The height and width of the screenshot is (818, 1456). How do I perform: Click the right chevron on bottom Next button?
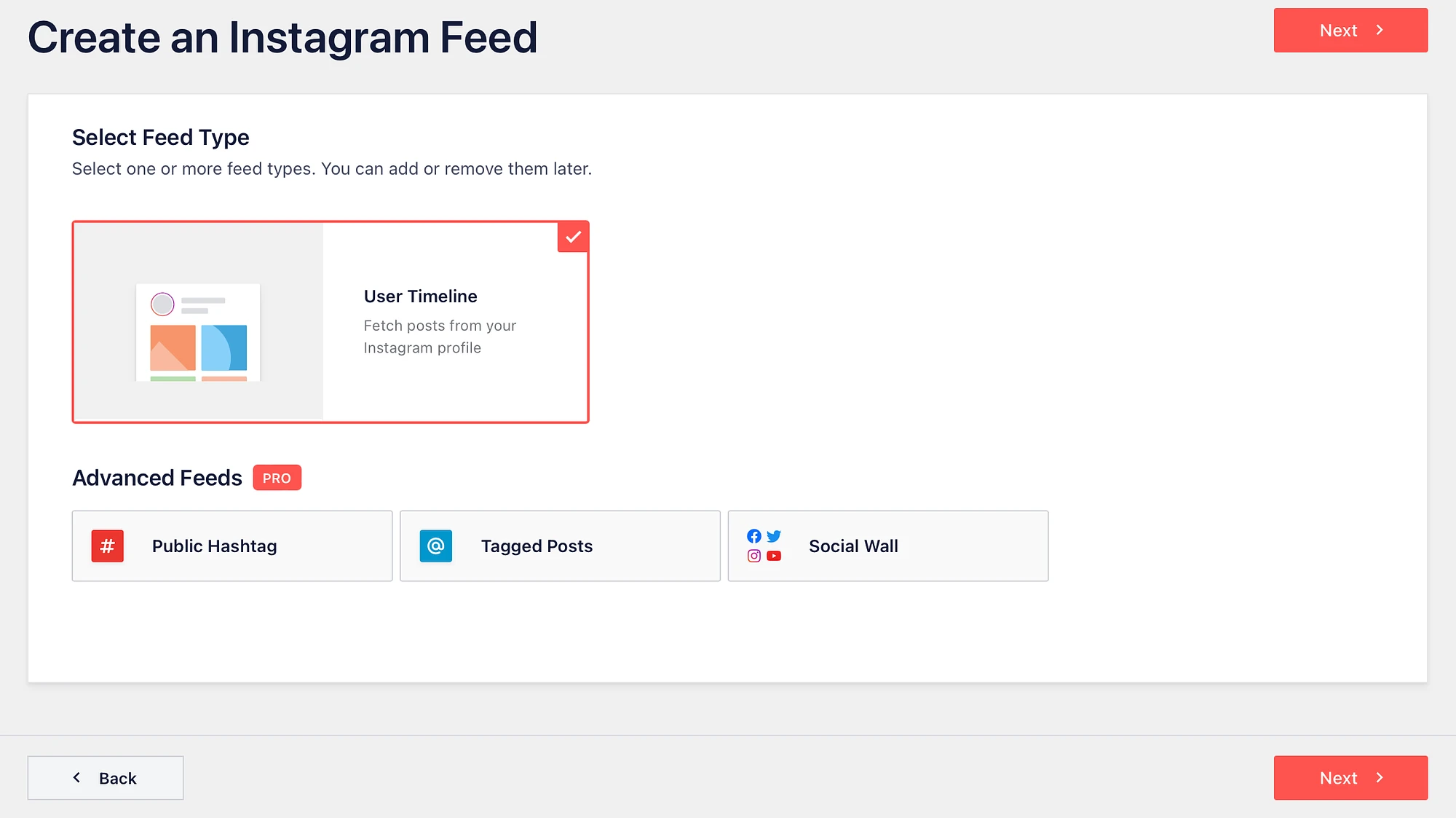coord(1380,778)
